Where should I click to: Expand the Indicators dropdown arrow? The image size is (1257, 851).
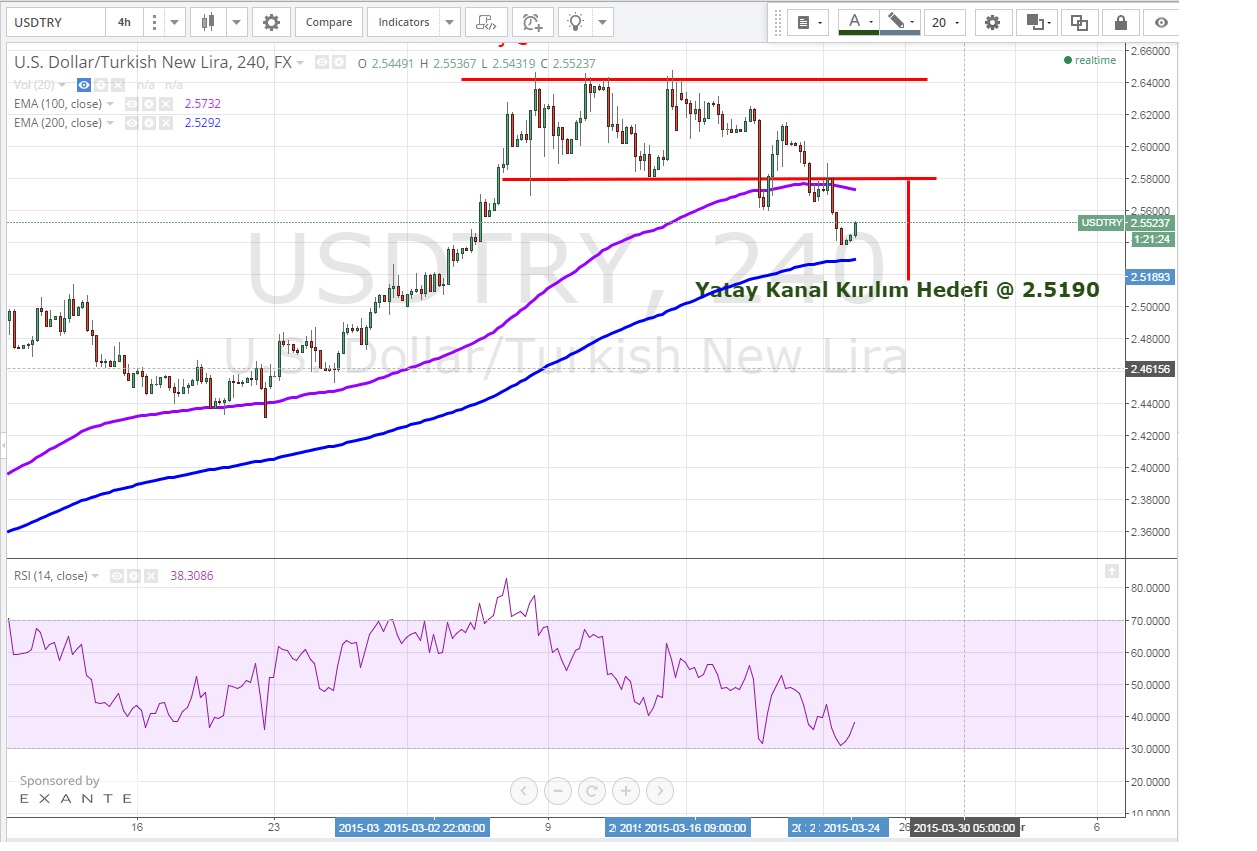point(449,22)
